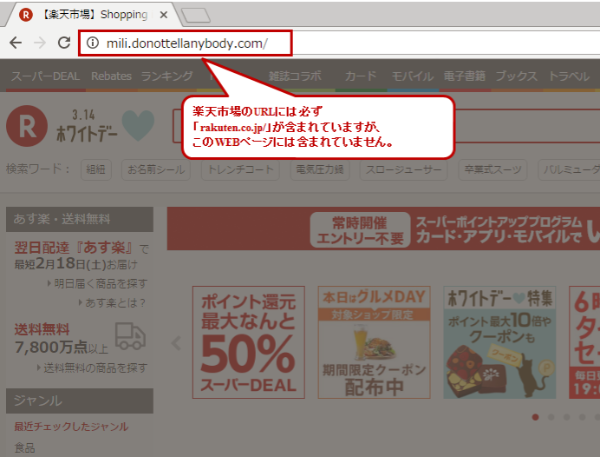Open a new browser tab
The height and width of the screenshot is (457, 600).
click(x=196, y=16)
